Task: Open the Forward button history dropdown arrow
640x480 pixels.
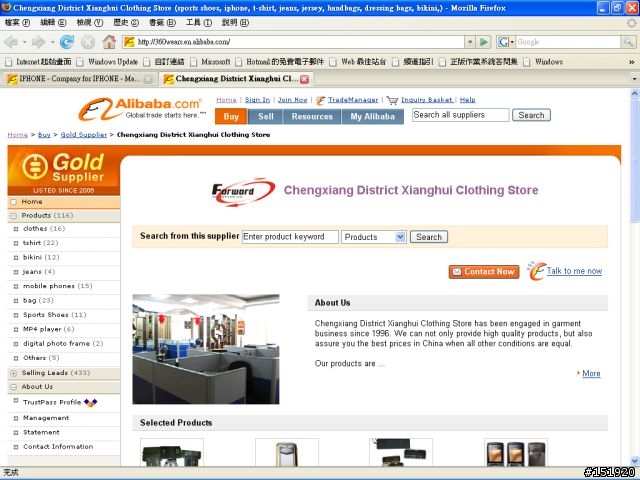Action: tap(52, 42)
